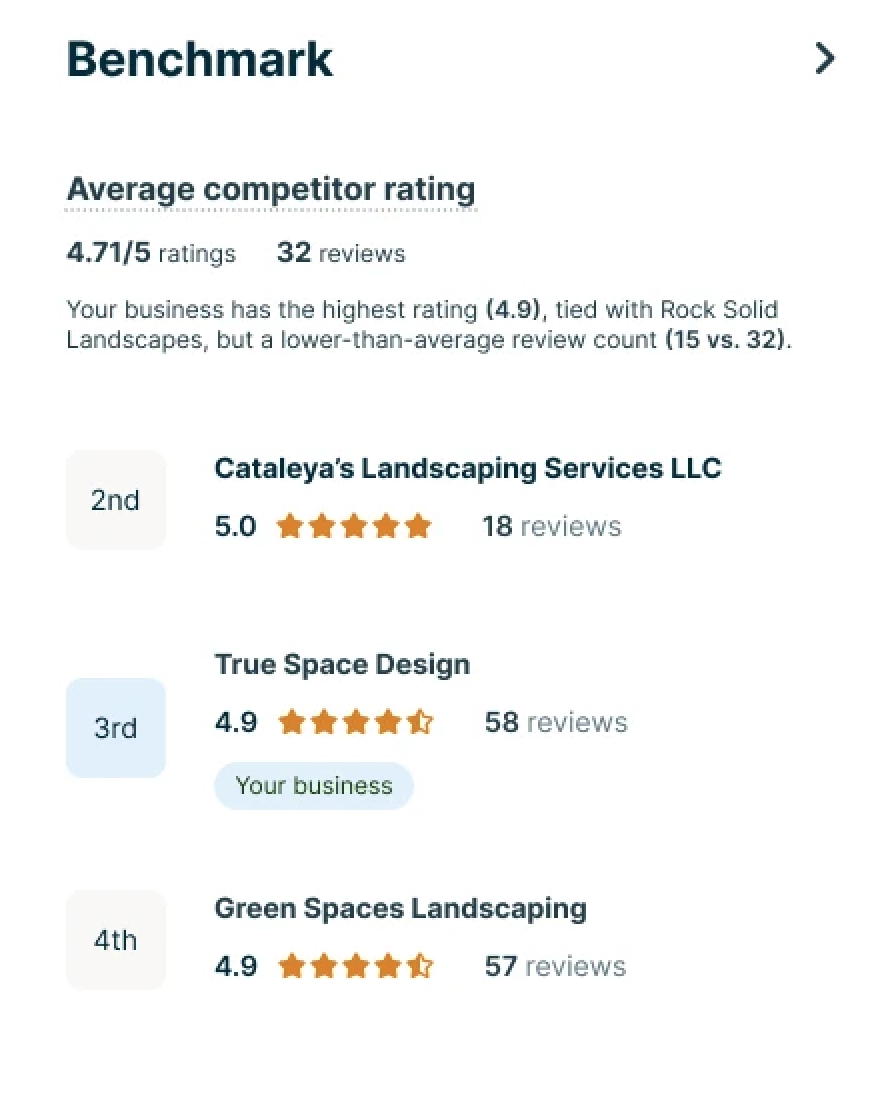
Task: Click the 5.0 rating score for Cataleya's
Action: coord(235,526)
